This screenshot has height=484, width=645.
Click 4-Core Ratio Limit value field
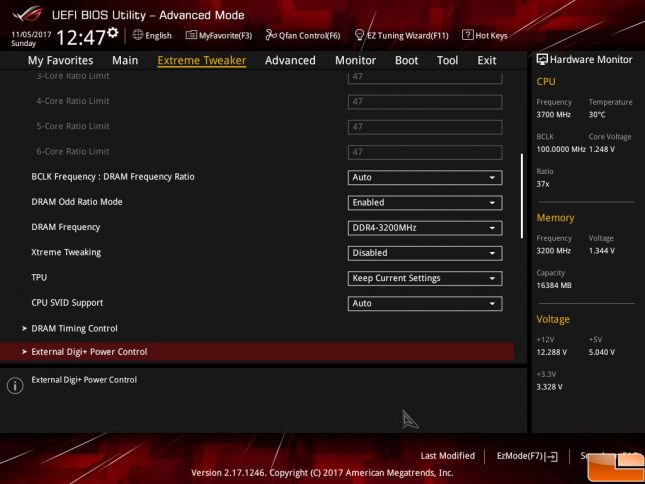click(425, 102)
